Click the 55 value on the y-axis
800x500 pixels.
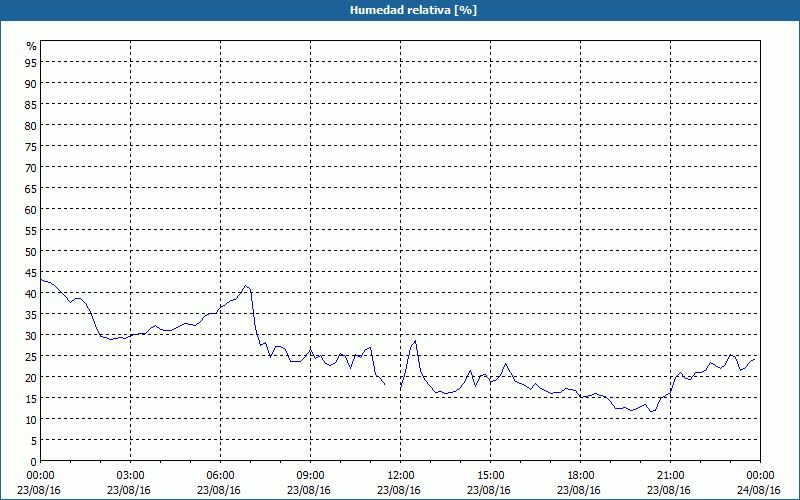tap(31, 231)
